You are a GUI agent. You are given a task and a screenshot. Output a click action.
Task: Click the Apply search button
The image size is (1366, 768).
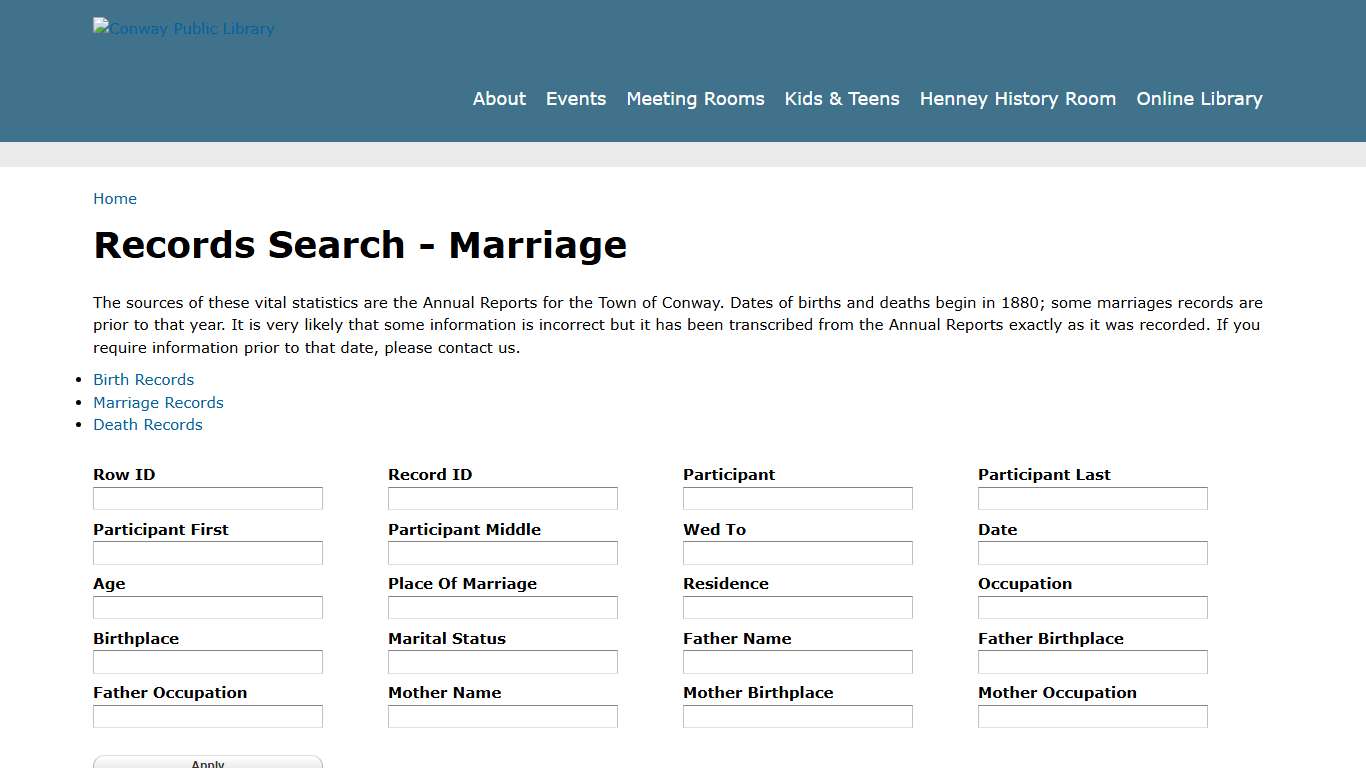[207, 761]
